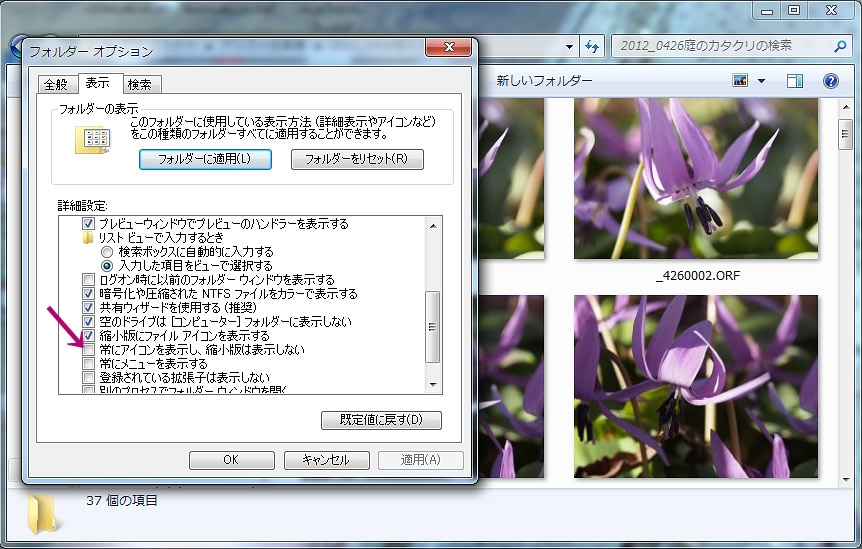Click the folder view icon in dialog

(x=93, y=141)
